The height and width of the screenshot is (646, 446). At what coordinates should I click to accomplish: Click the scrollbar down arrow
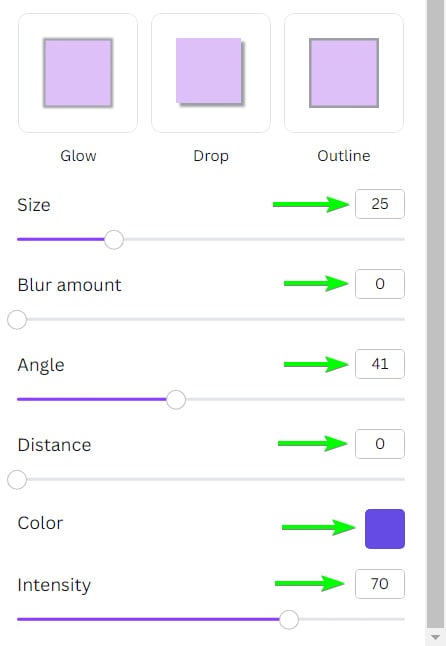pos(435,637)
